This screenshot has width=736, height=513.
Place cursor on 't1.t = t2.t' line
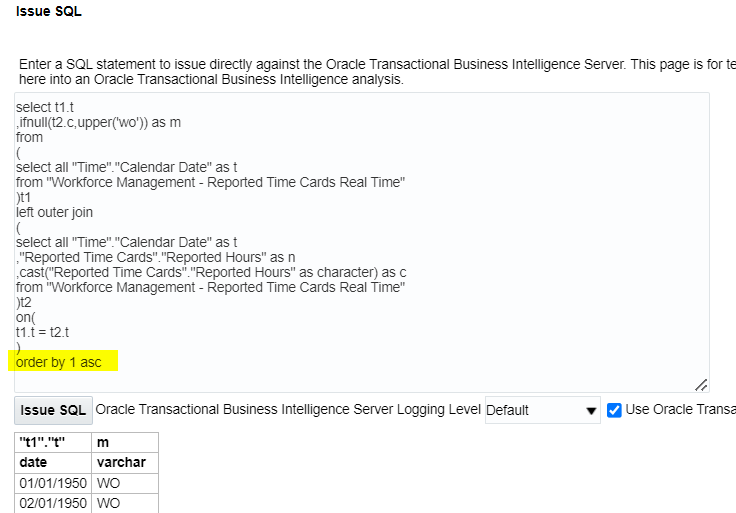coord(42,332)
